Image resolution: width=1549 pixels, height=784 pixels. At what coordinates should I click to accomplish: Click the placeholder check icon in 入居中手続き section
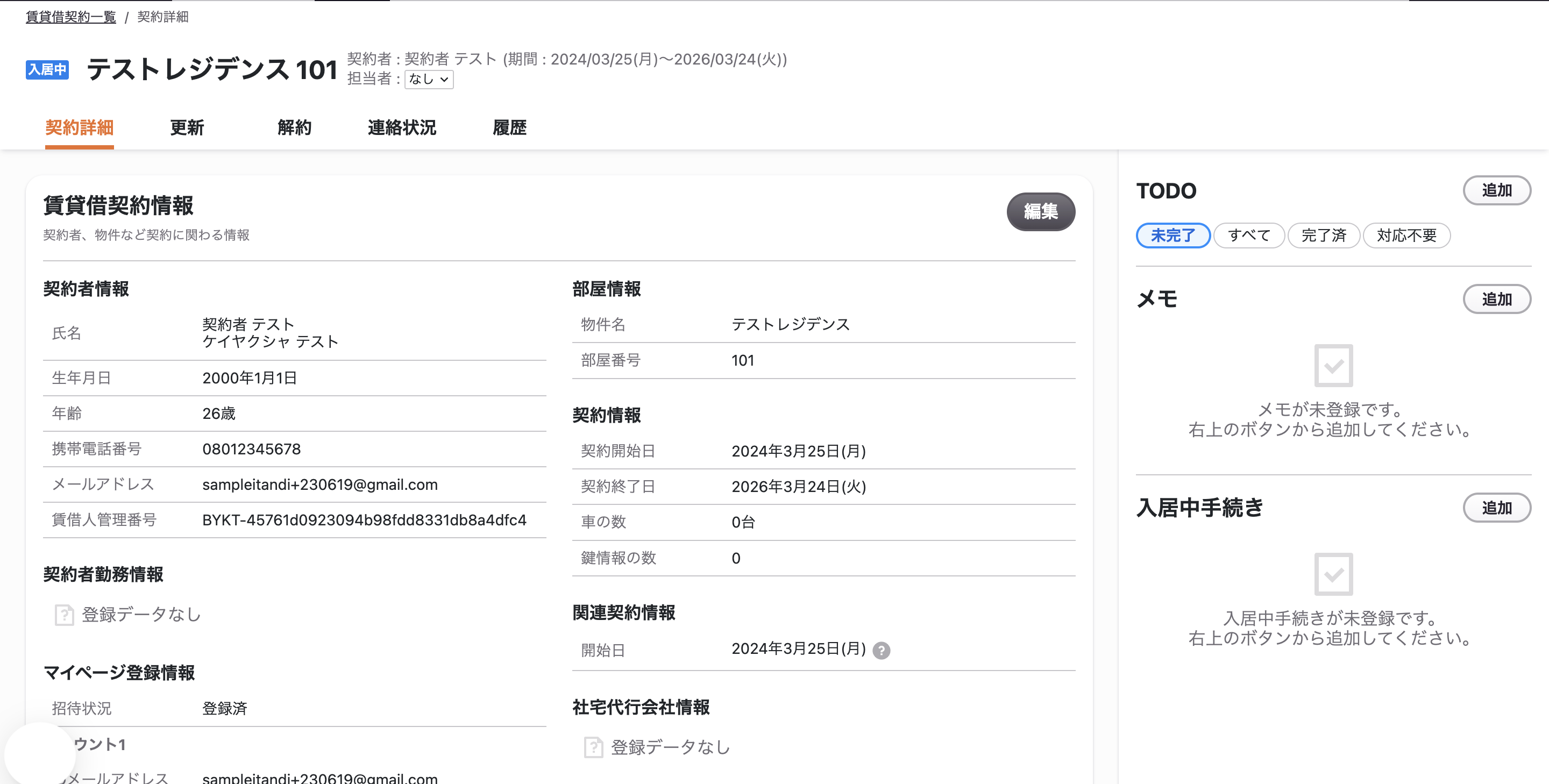pyautogui.click(x=1333, y=574)
